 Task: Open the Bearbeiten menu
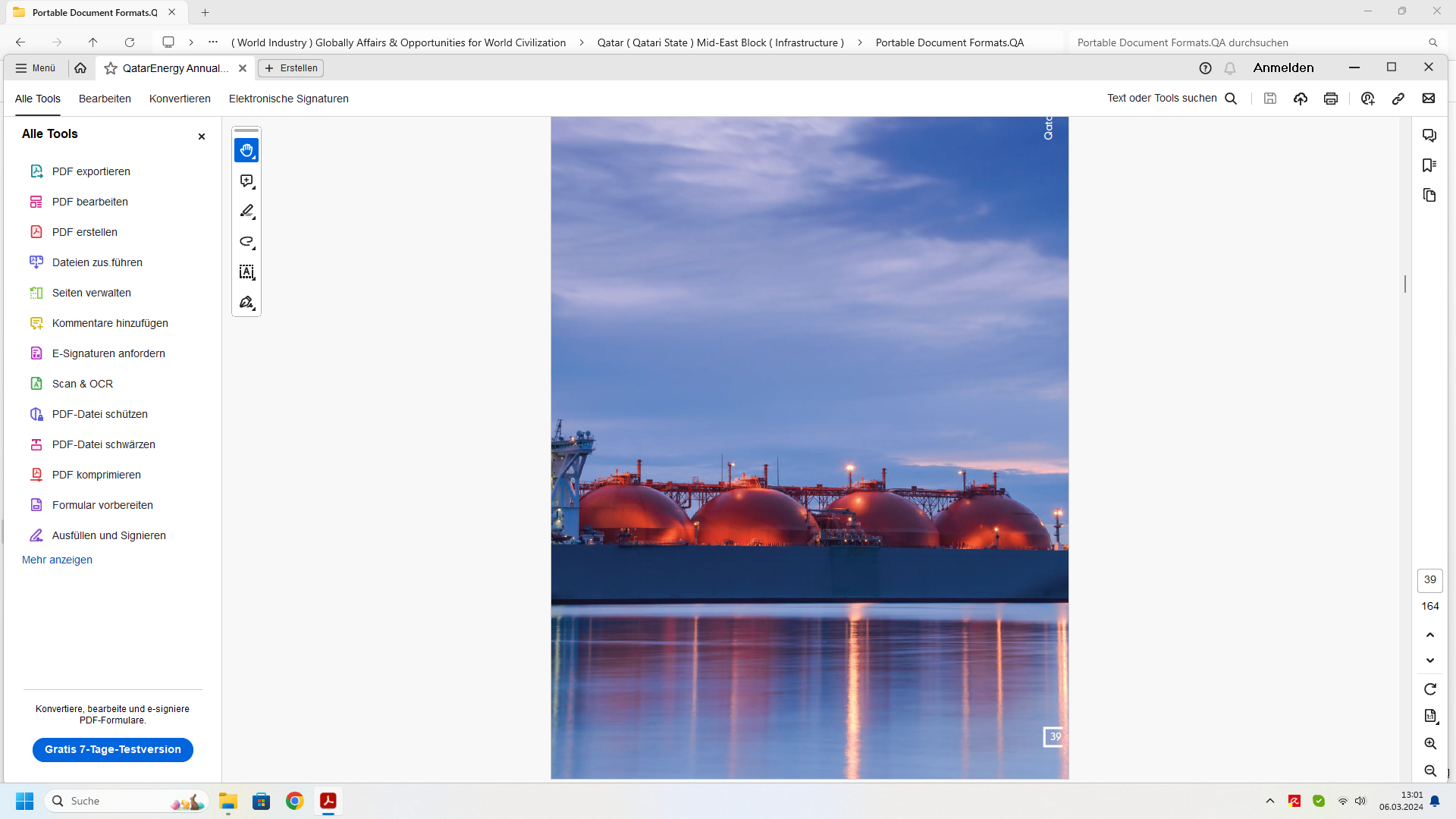(105, 99)
